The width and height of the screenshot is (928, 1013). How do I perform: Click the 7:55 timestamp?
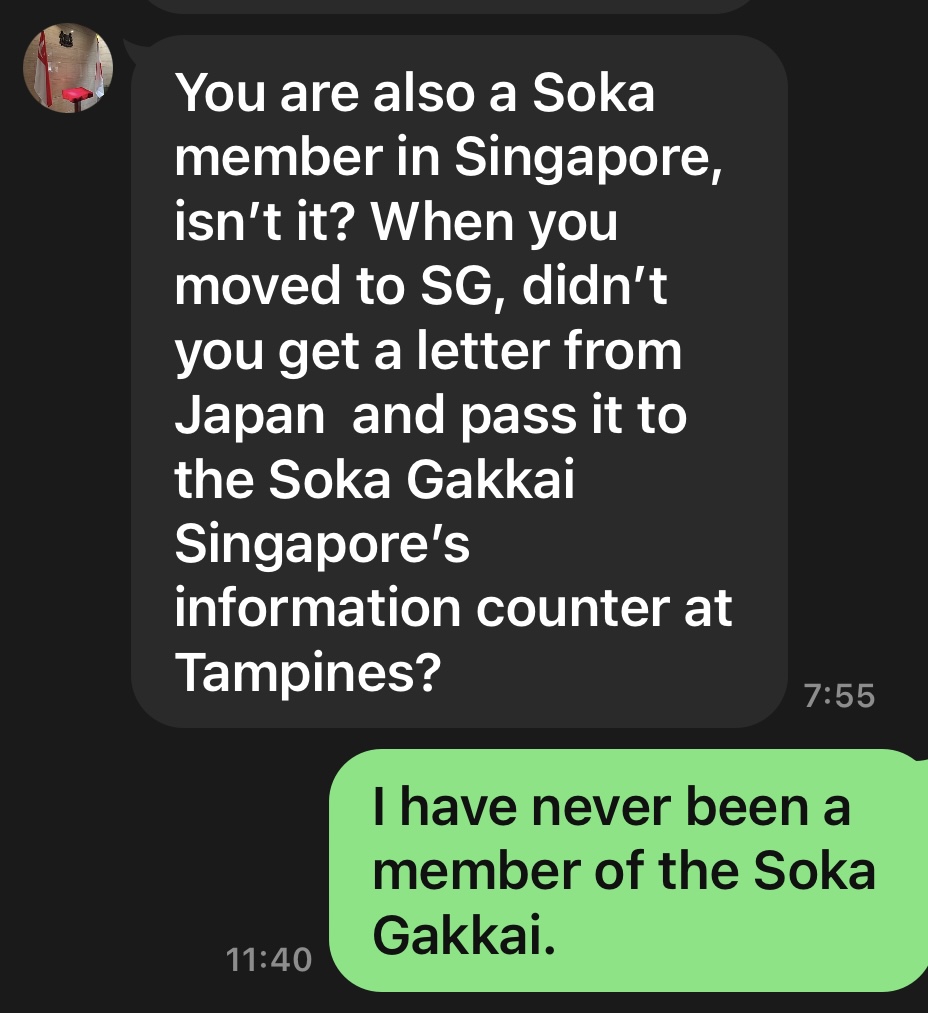(840, 695)
